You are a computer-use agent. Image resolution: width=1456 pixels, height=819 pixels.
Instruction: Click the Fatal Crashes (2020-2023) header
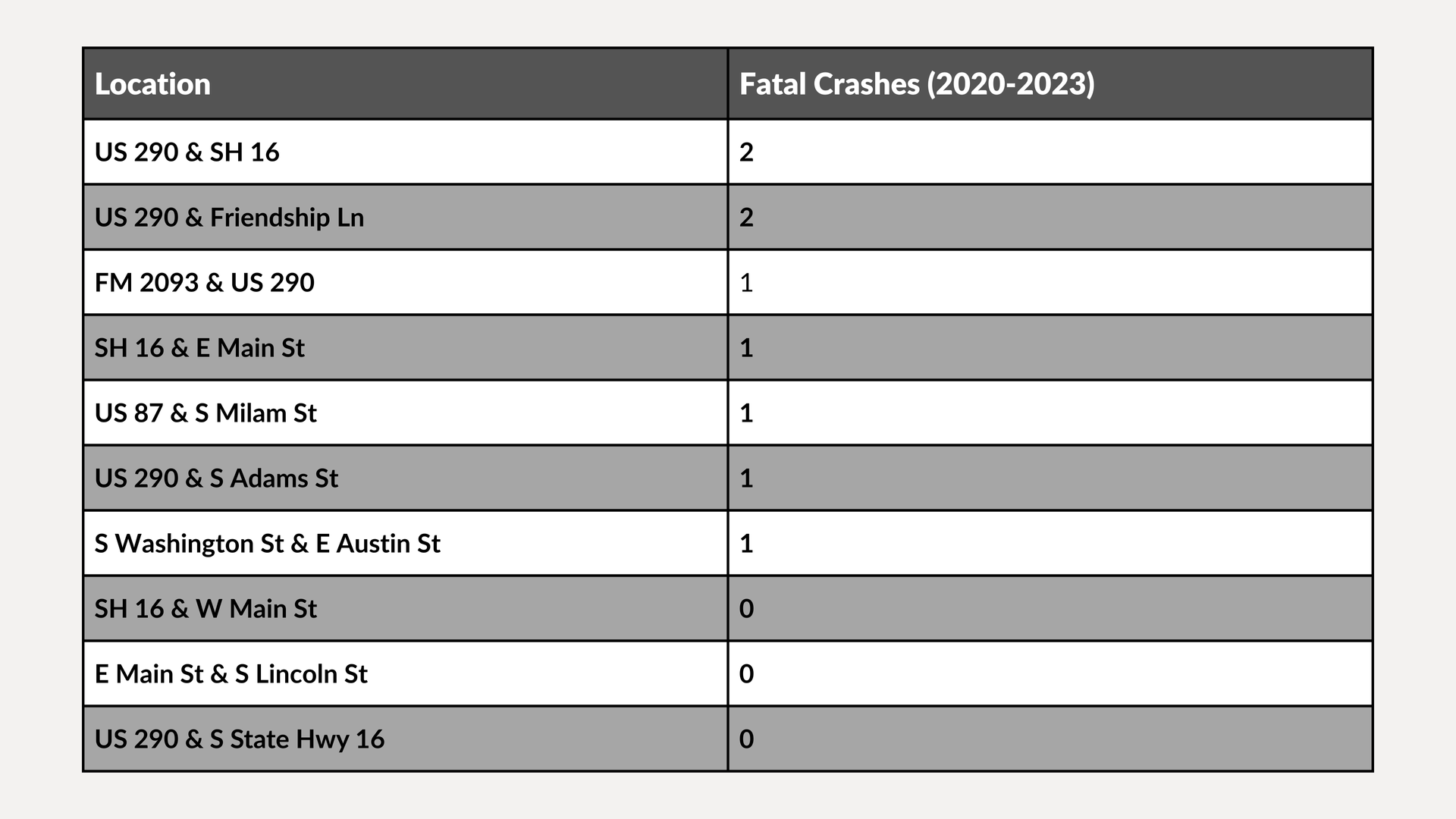[x=1050, y=83]
